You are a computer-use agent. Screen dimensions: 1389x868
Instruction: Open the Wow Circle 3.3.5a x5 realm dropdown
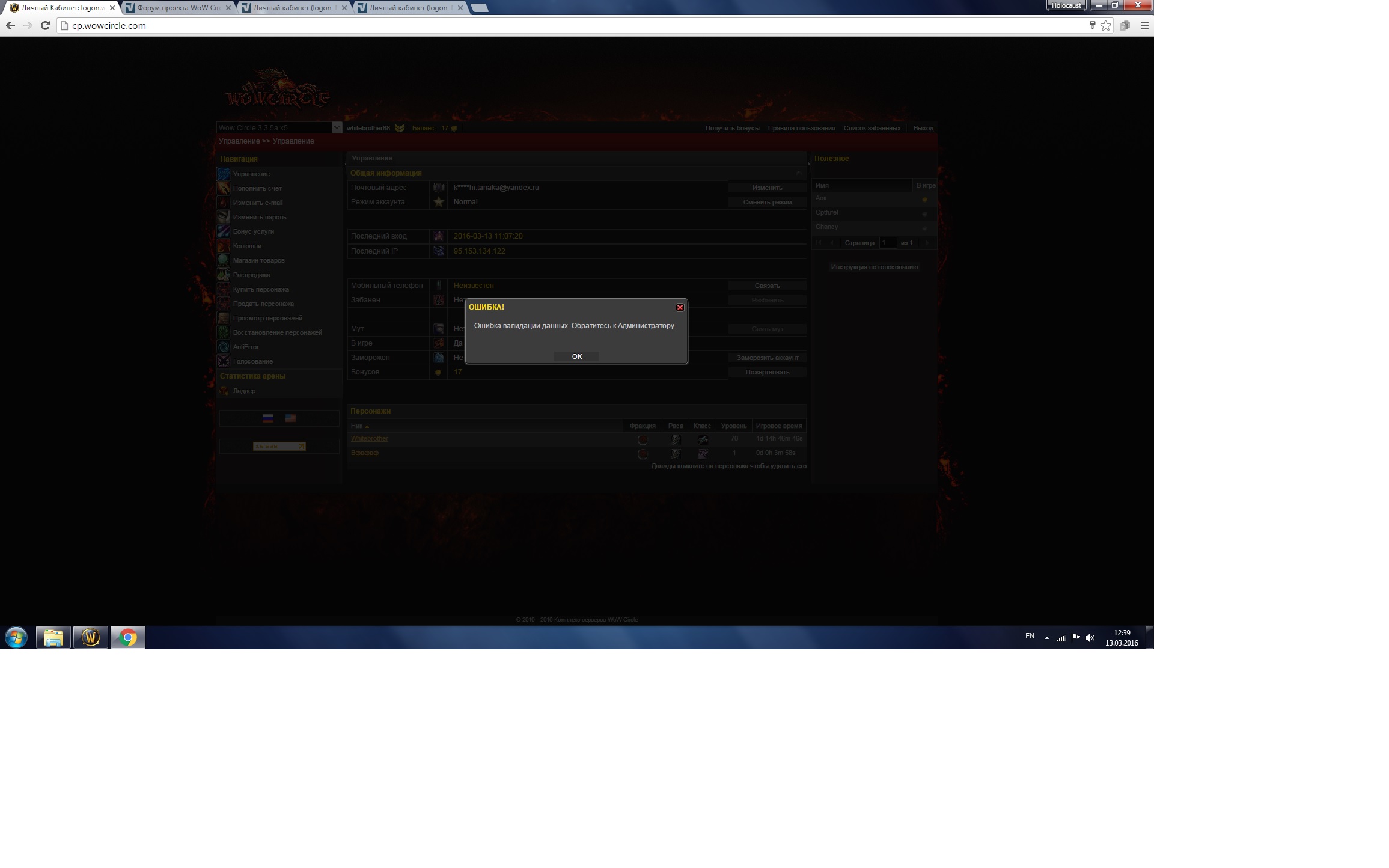(337, 128)
